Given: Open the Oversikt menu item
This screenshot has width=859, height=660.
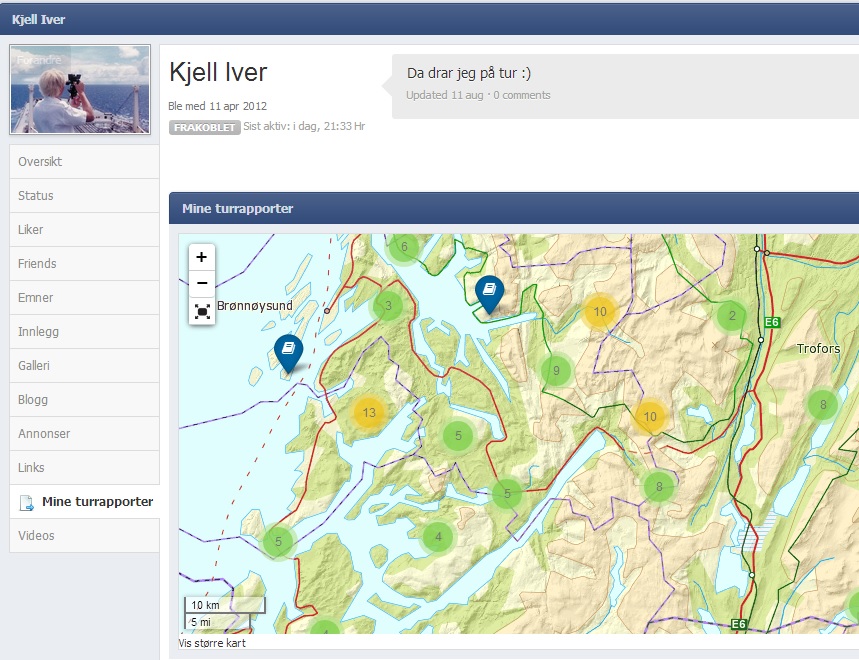Looking at the screenshot, I should [x=84, y=162].
